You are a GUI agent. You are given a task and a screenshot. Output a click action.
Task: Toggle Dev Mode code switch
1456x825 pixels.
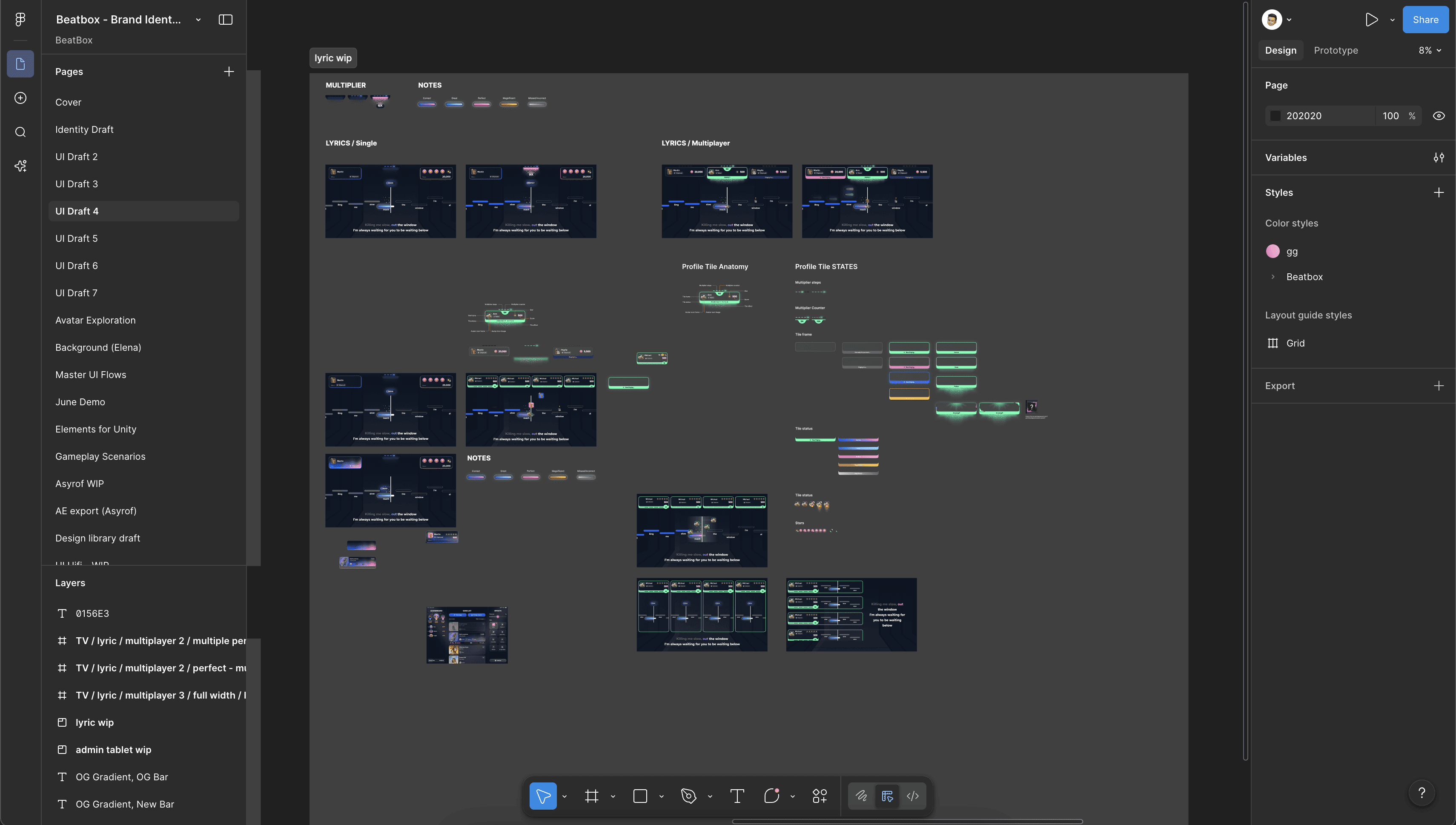(x=913, y=796)
